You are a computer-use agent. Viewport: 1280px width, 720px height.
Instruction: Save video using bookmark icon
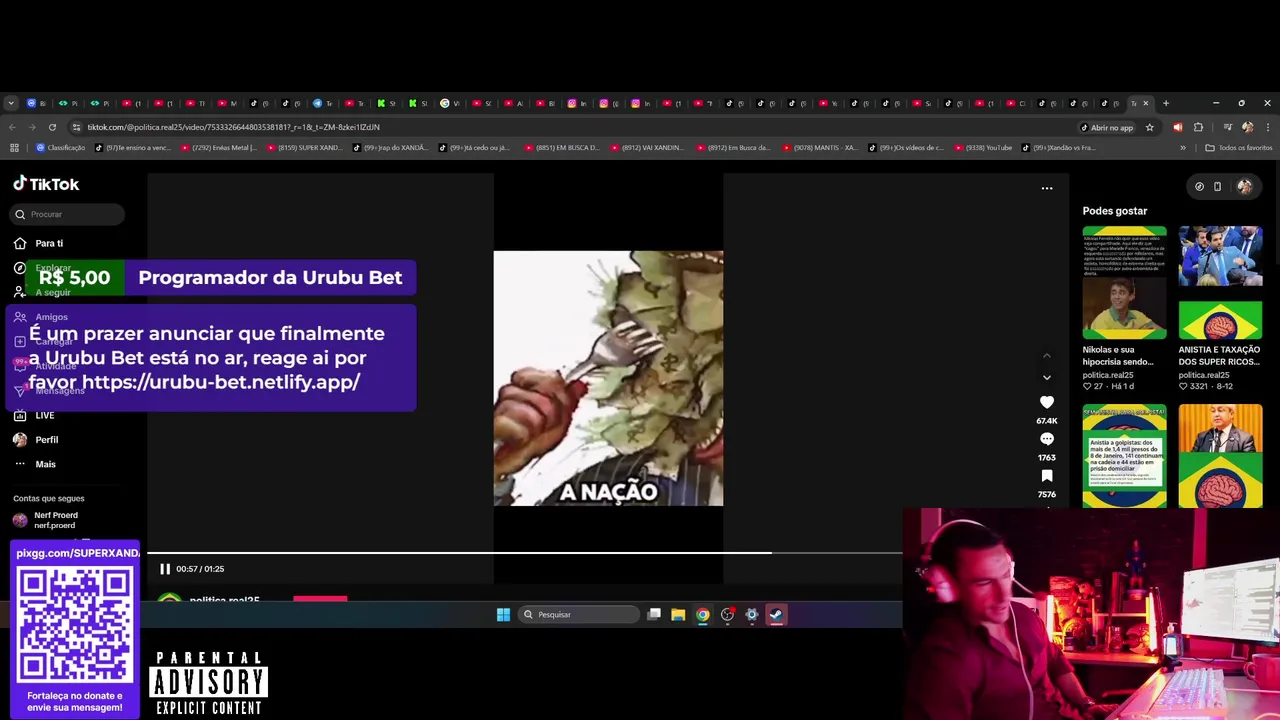[1047, 476]
